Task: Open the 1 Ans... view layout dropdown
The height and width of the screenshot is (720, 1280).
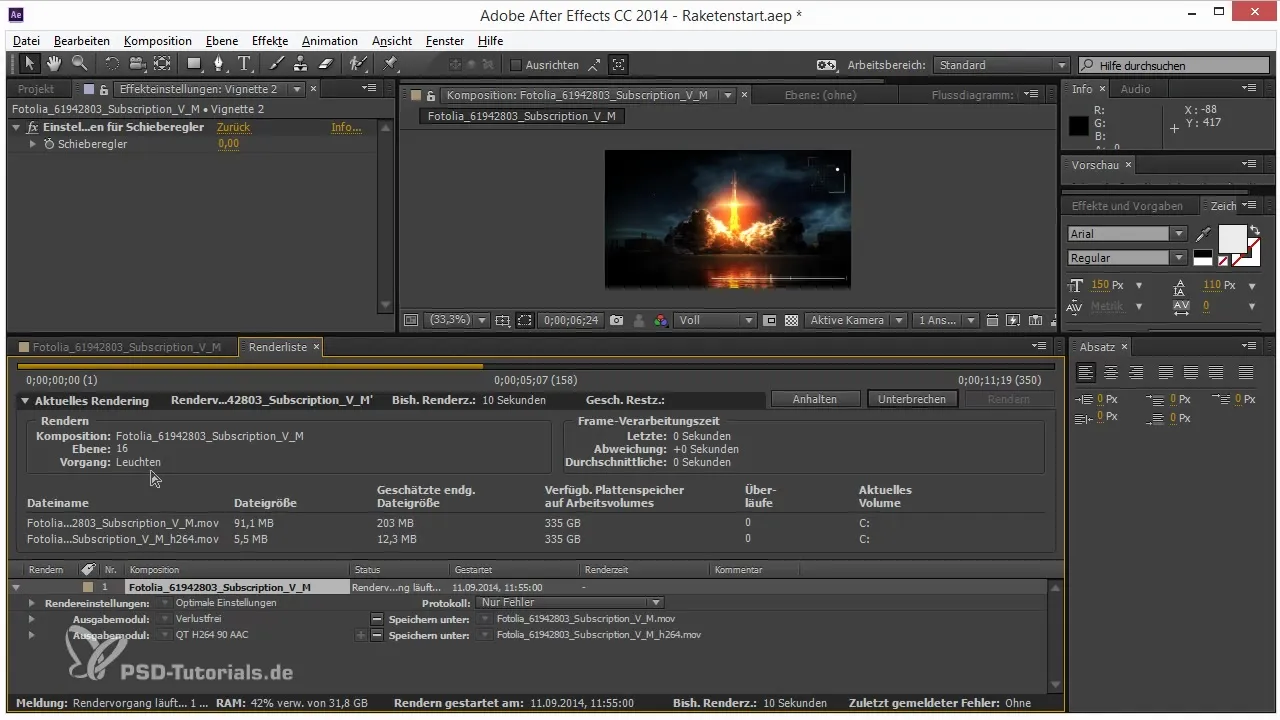Action: tap(945, 321)
